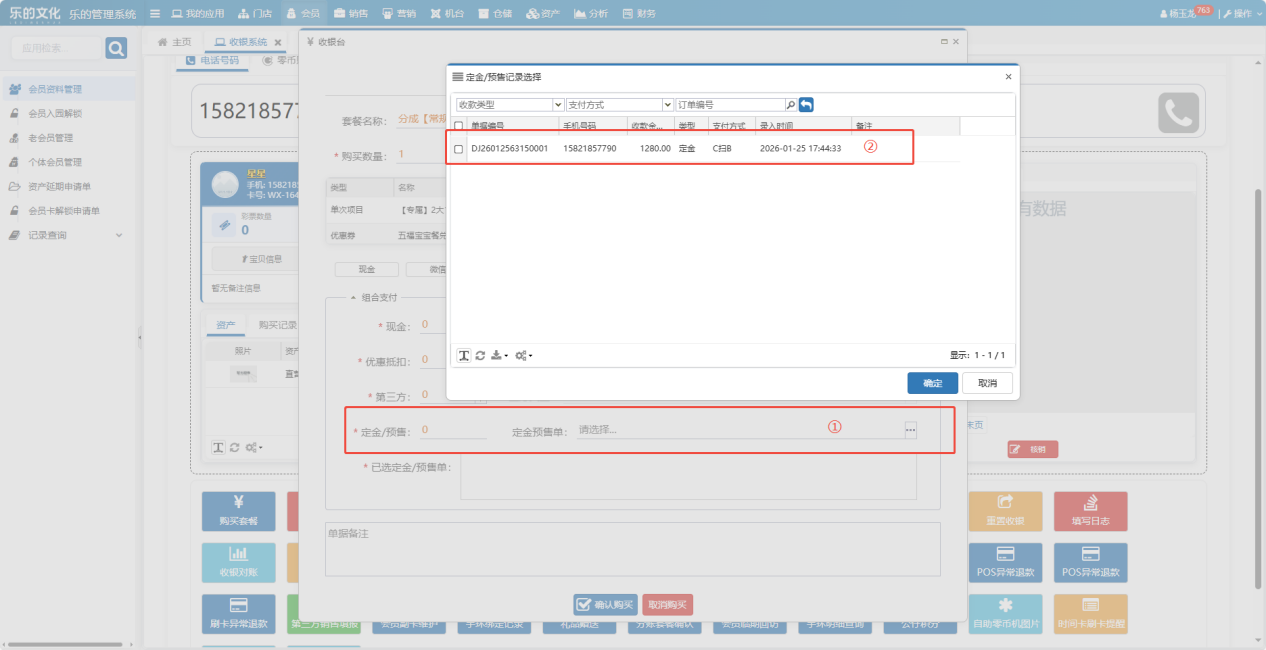Click the 填写日志 tile button

click(x=1090, y=511)
